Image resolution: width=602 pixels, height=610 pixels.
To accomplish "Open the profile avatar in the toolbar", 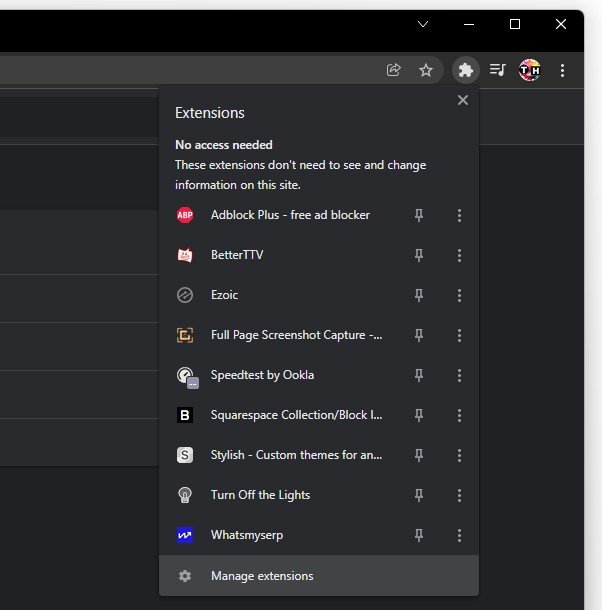I will click(x=530, y=70).
